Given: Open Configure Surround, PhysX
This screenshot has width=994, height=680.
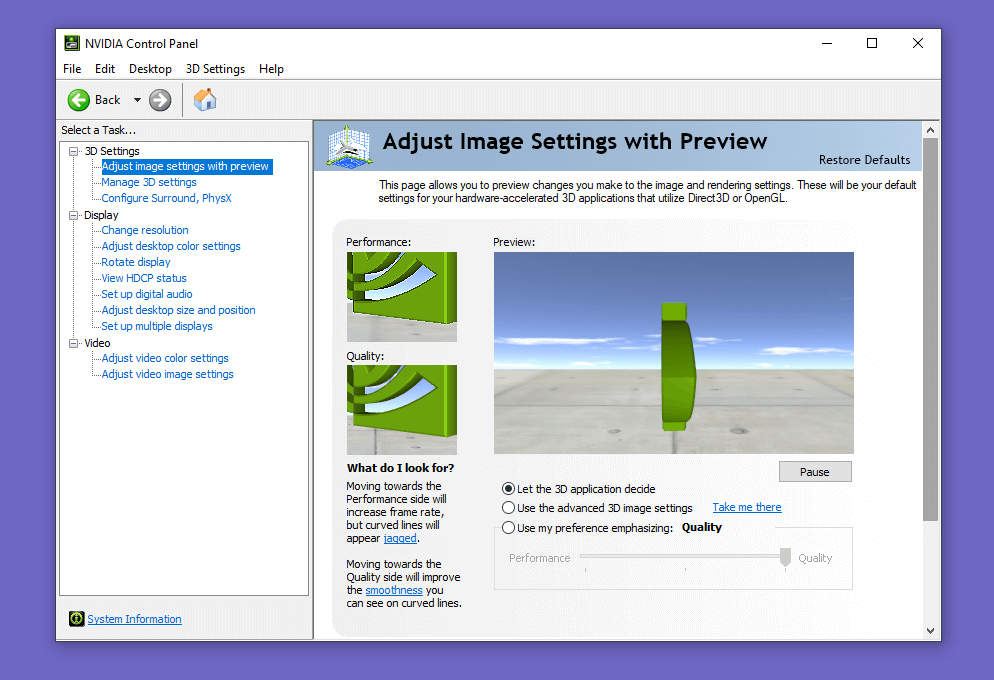Looking at the screenshot, I should [x=166, y=198].
